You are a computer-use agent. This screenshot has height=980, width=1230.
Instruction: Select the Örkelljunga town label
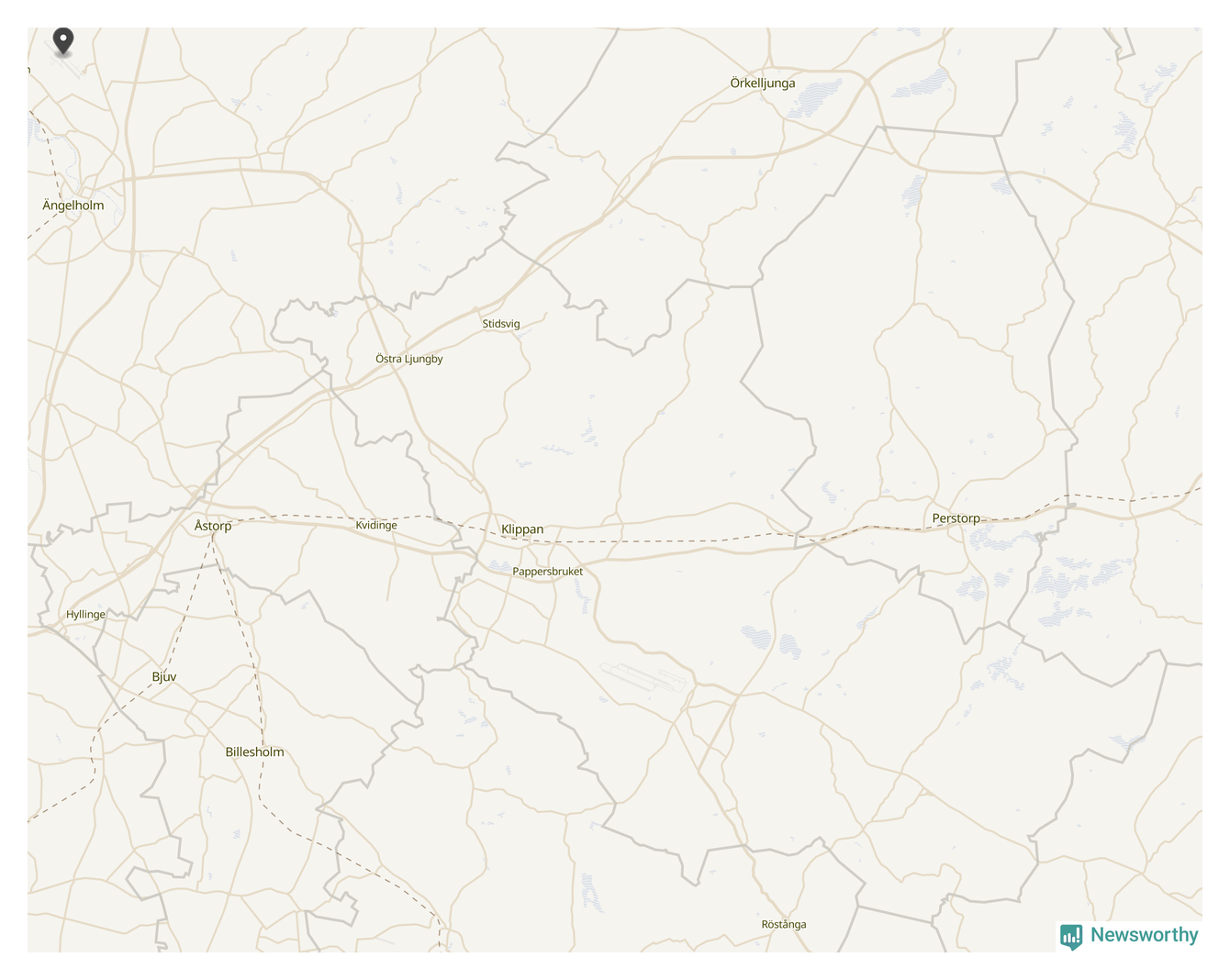[x=763, y=84]
